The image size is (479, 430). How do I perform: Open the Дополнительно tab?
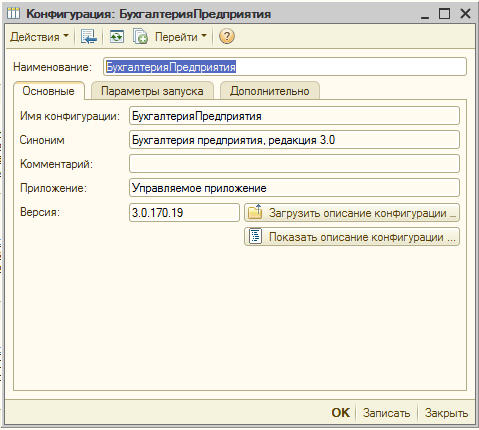point(270,91)
